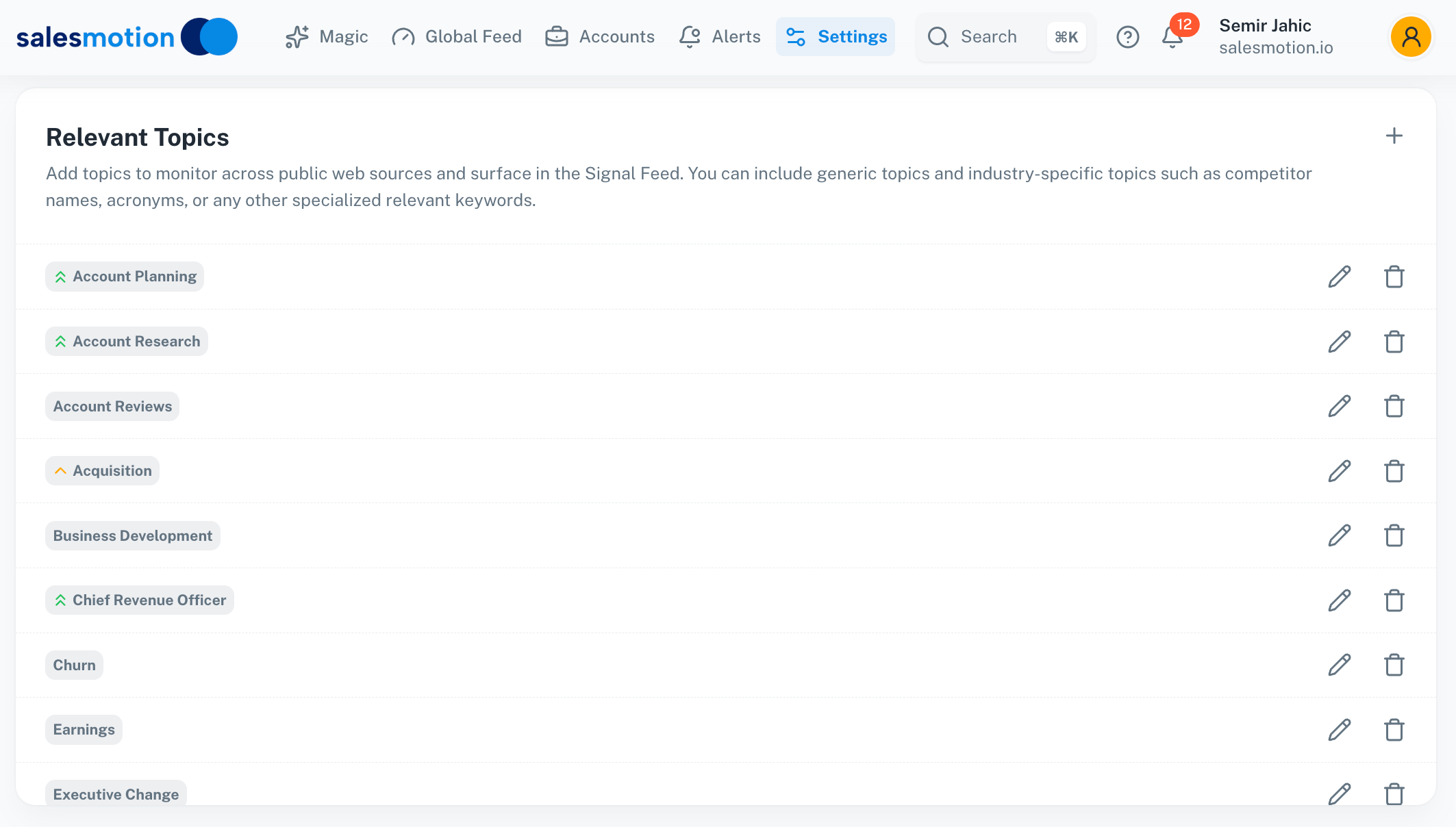
Task: Open the Alerts page
Action: [720, 37]
